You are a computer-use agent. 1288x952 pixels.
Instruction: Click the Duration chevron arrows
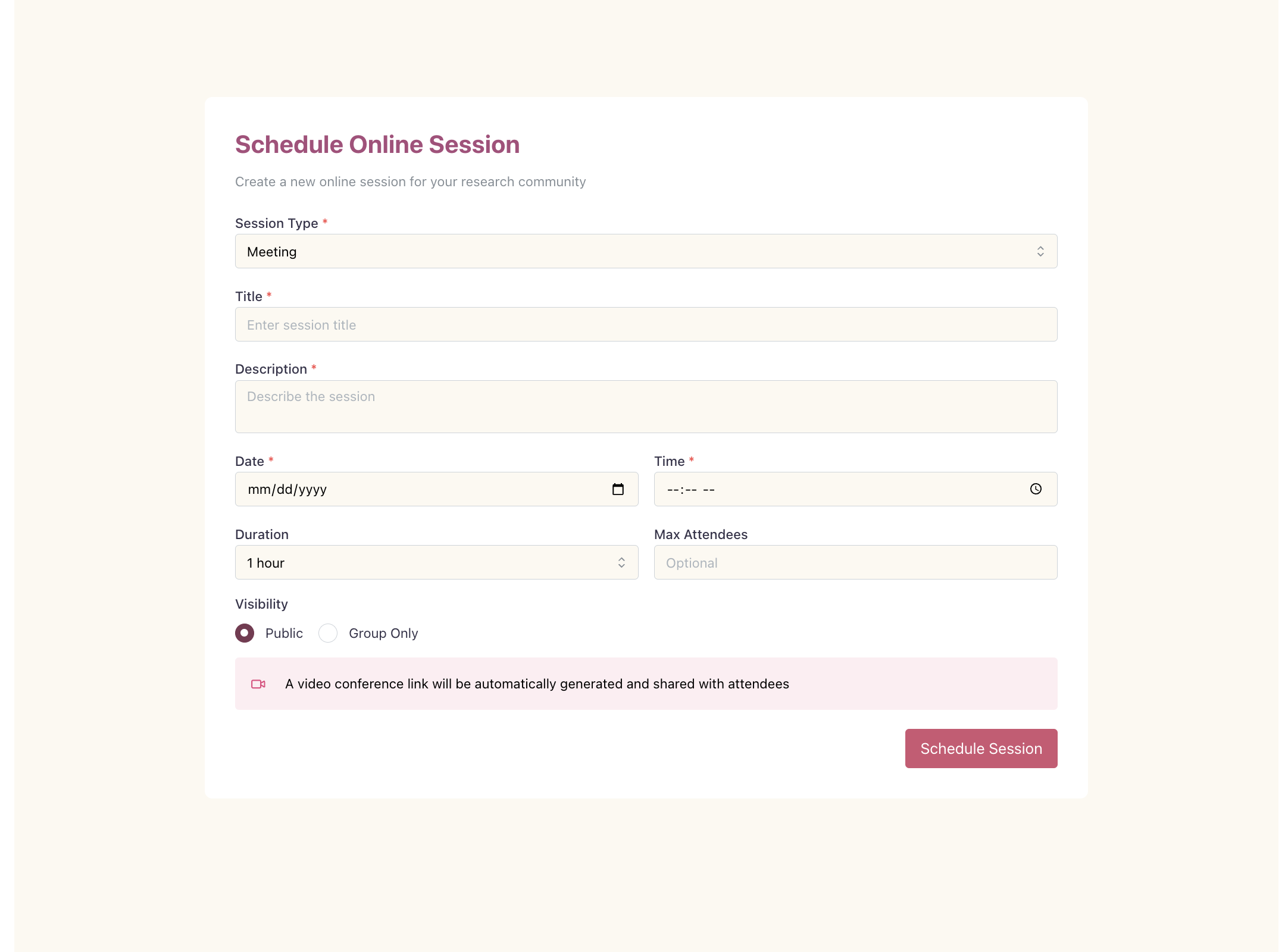tap(621, 563)
